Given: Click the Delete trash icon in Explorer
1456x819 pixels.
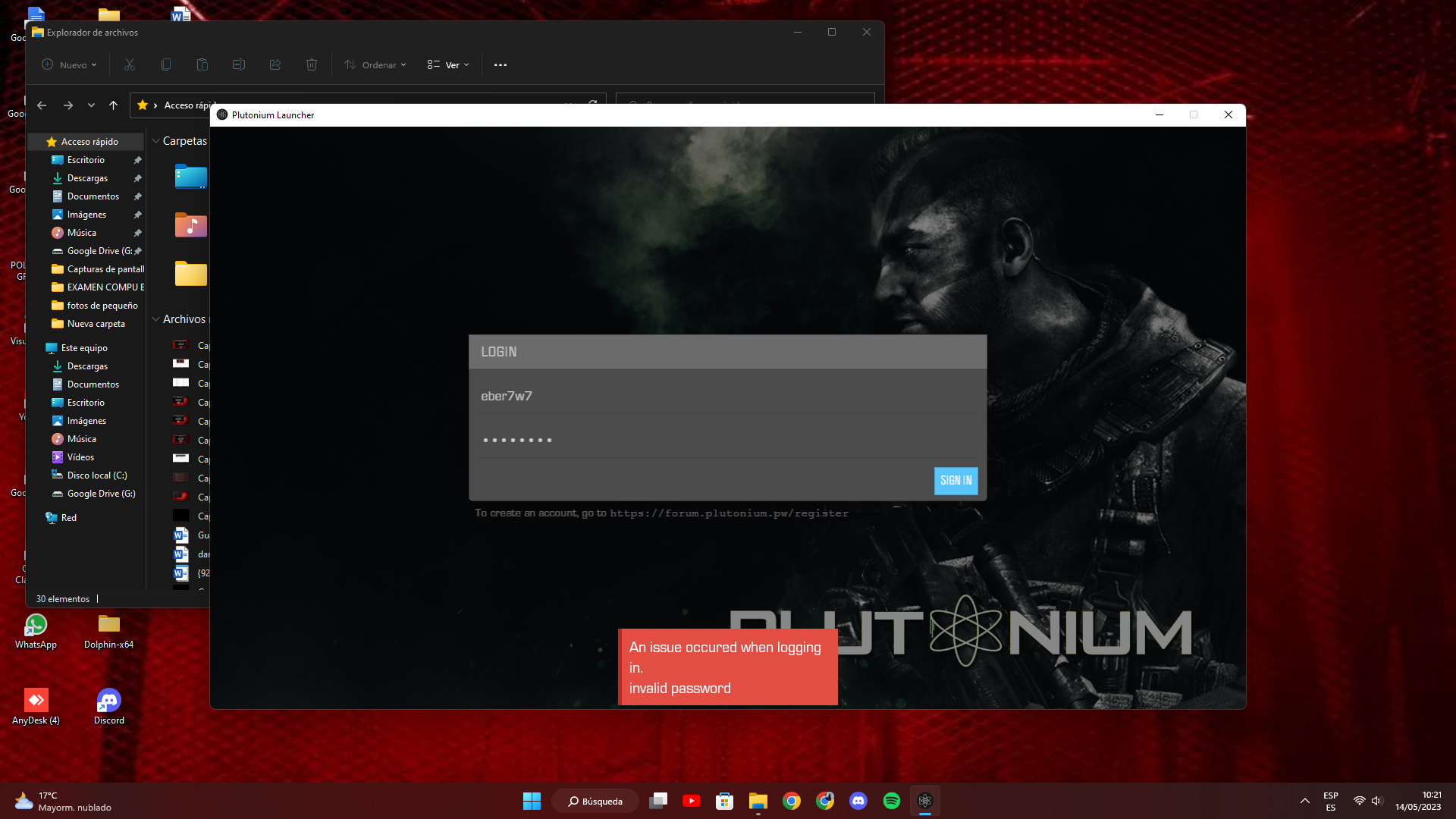Looking at the screenshot, I should 312,64.
